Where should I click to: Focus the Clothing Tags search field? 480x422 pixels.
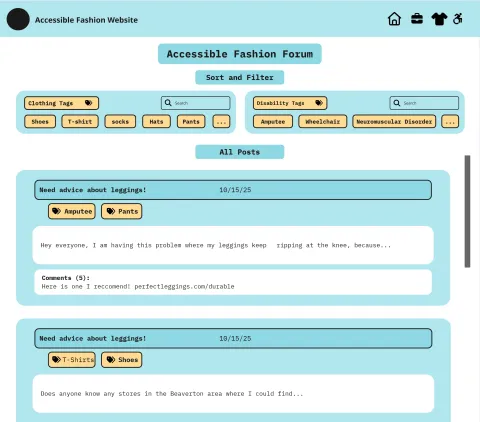pos(196,103)
